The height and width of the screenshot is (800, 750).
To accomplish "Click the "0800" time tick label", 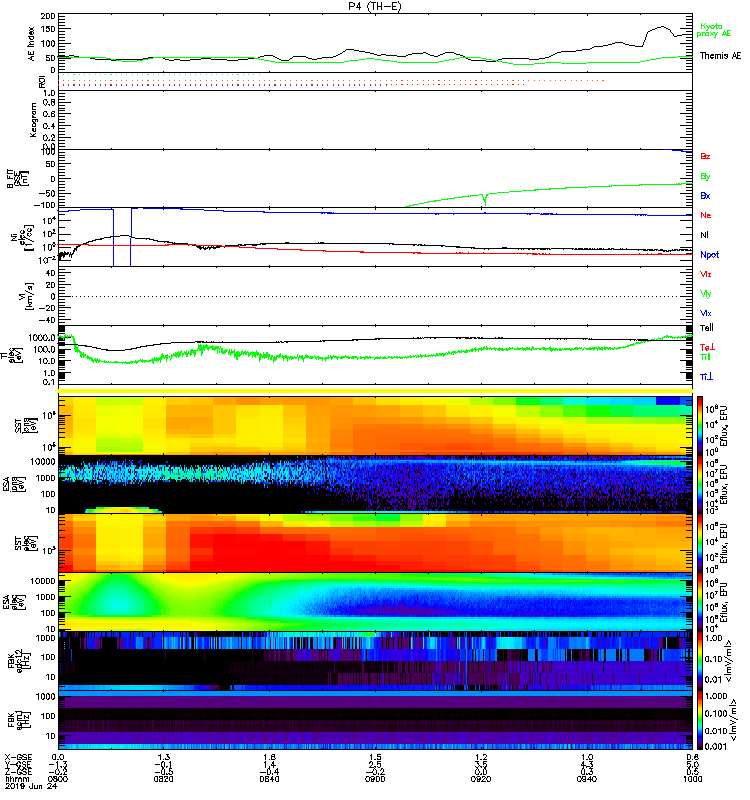I will coord(58,779).
